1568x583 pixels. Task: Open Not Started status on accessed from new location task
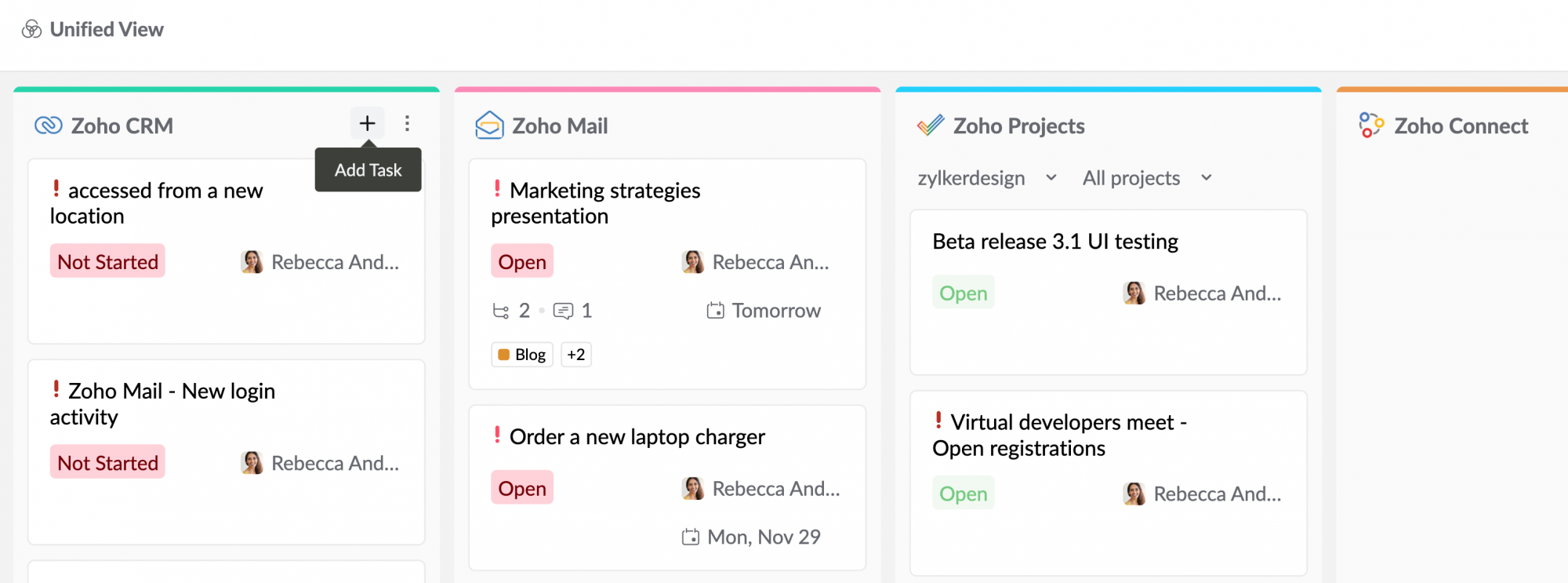[x=107, y=261]
